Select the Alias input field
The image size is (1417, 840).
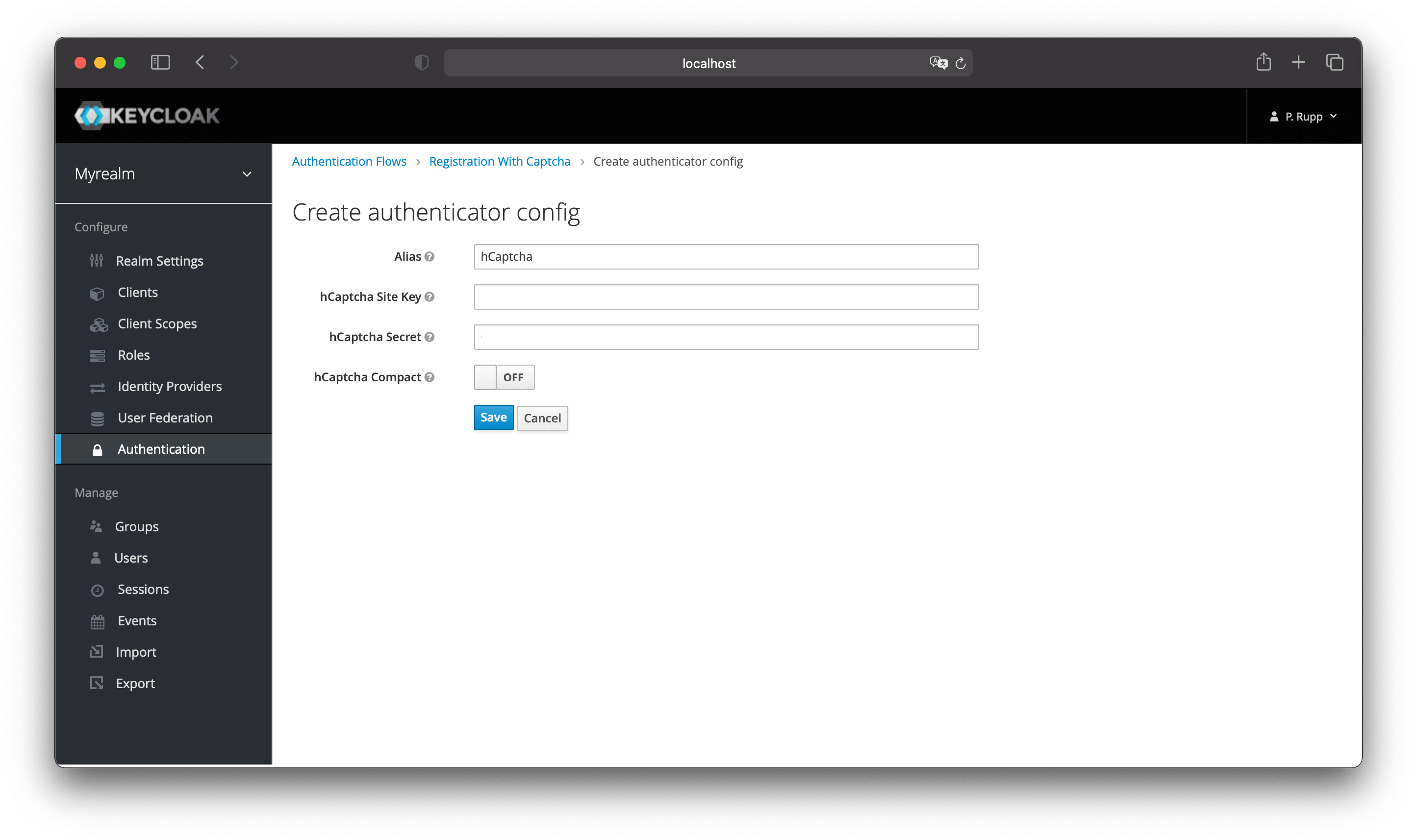coord(727,256)
